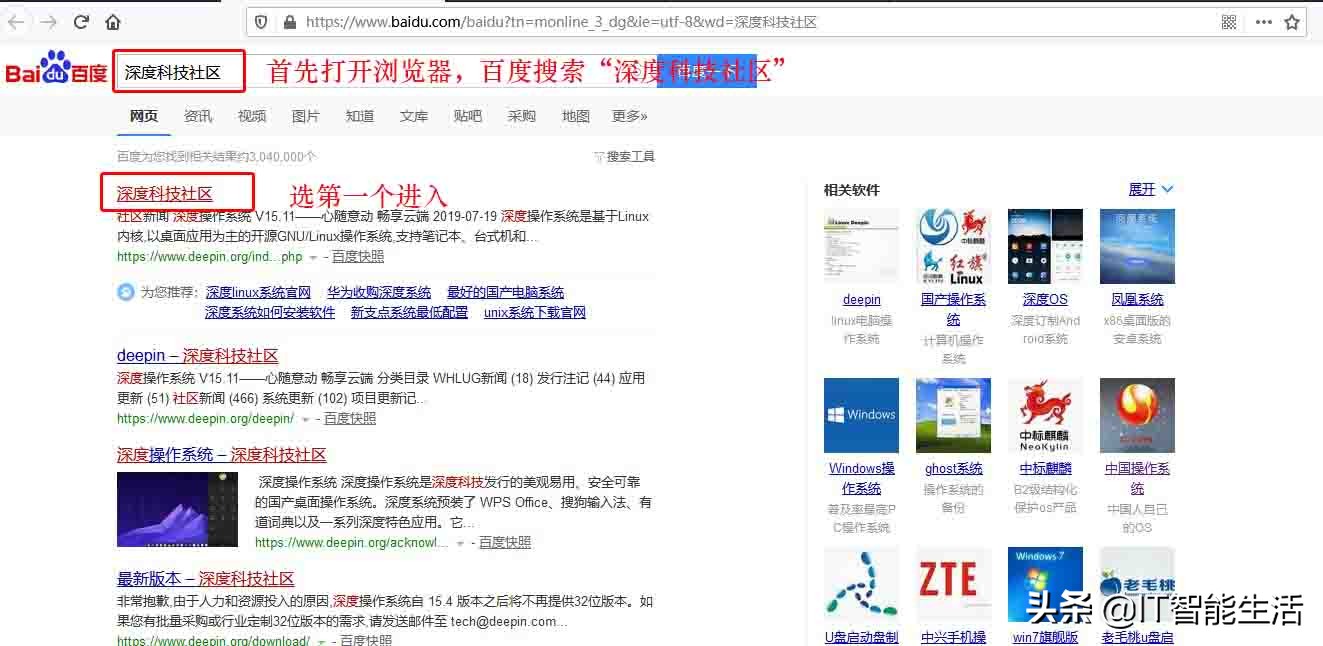Screen dimensions: 1323x646
Task: Click the tracking protection shield icon
Action: [x=261, y=21]
